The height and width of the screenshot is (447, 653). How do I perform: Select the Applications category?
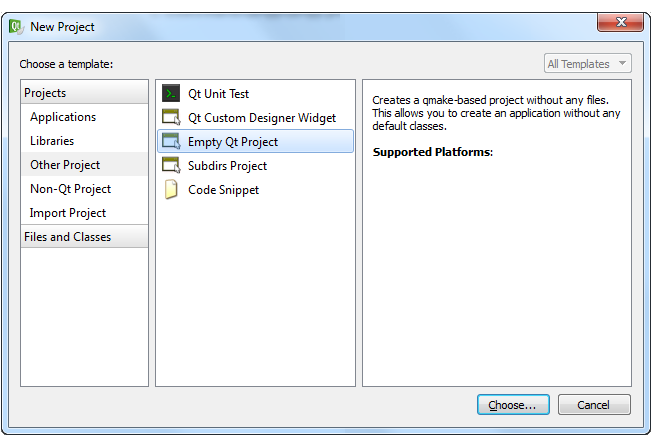63,117
